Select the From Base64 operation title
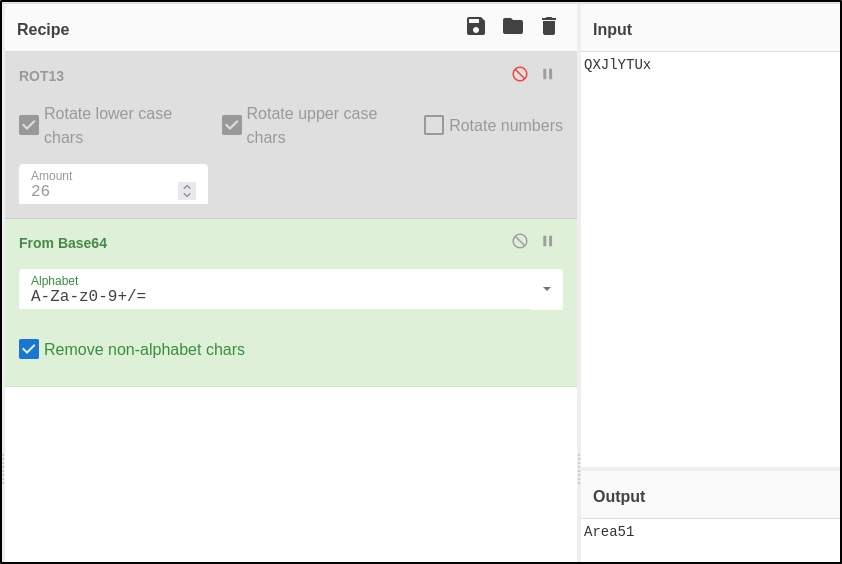Image resolution: width=842 pixels, height=564 pixels. 63,243
